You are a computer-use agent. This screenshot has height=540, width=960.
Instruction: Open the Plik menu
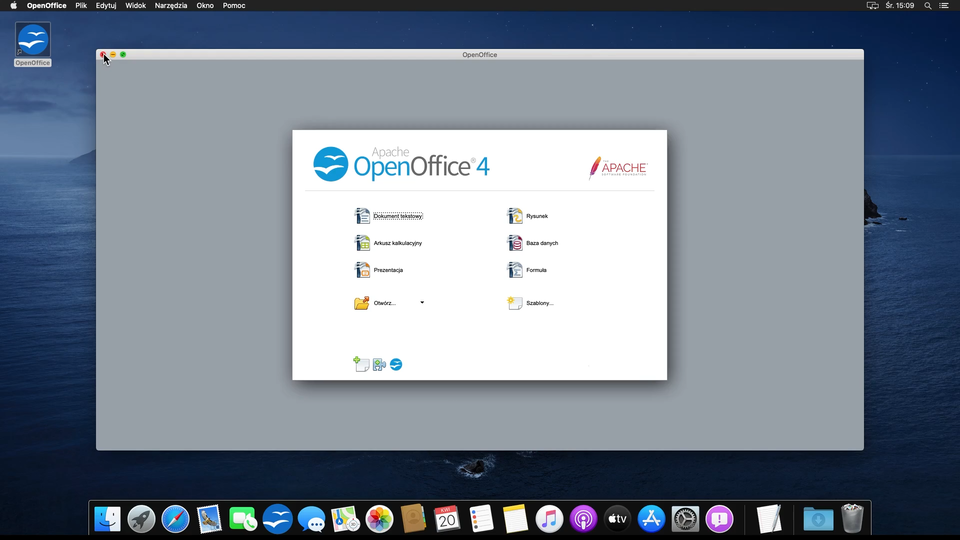coord(81,6)
